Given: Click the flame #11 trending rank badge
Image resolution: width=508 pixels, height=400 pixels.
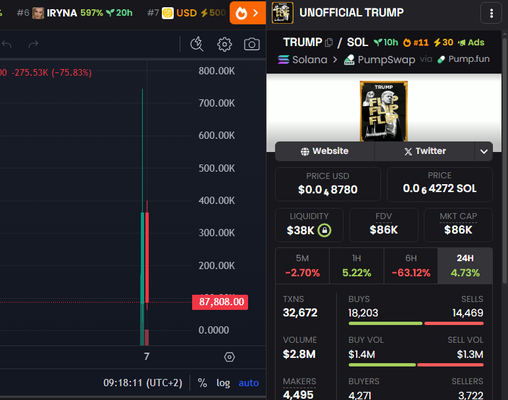Looking at the screenshot, I should click(416, 43).
